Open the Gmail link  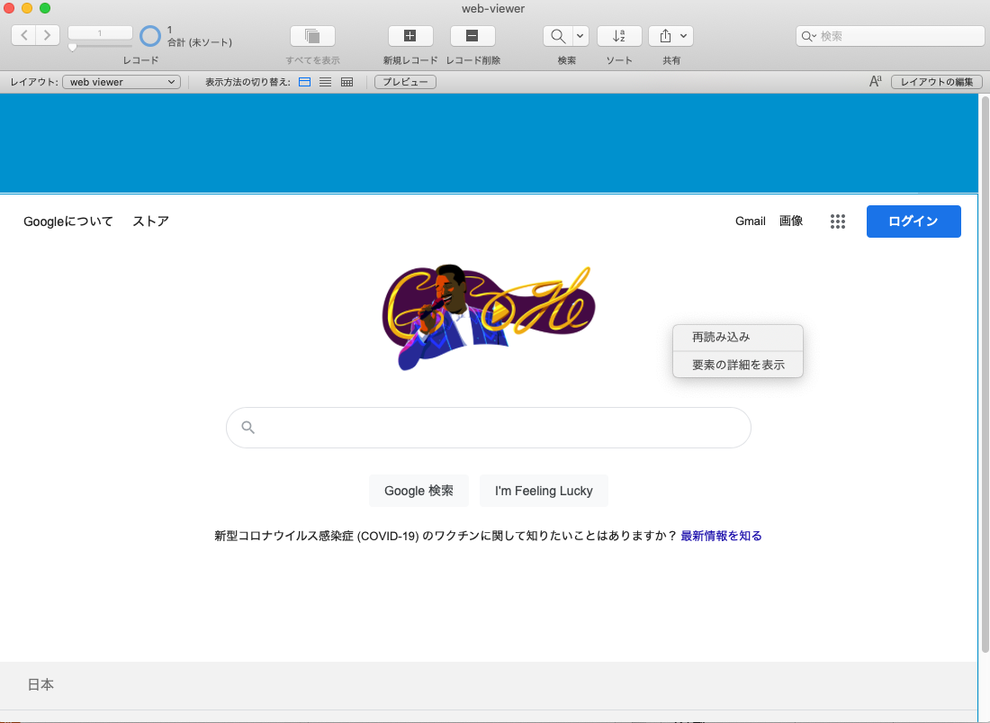[x=750, y=221]
